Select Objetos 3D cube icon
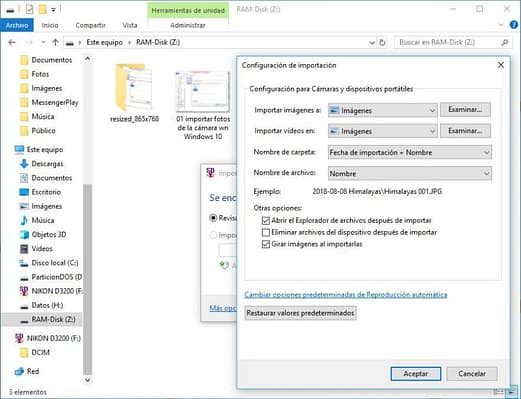521x399 pixels. click(24, 234)
